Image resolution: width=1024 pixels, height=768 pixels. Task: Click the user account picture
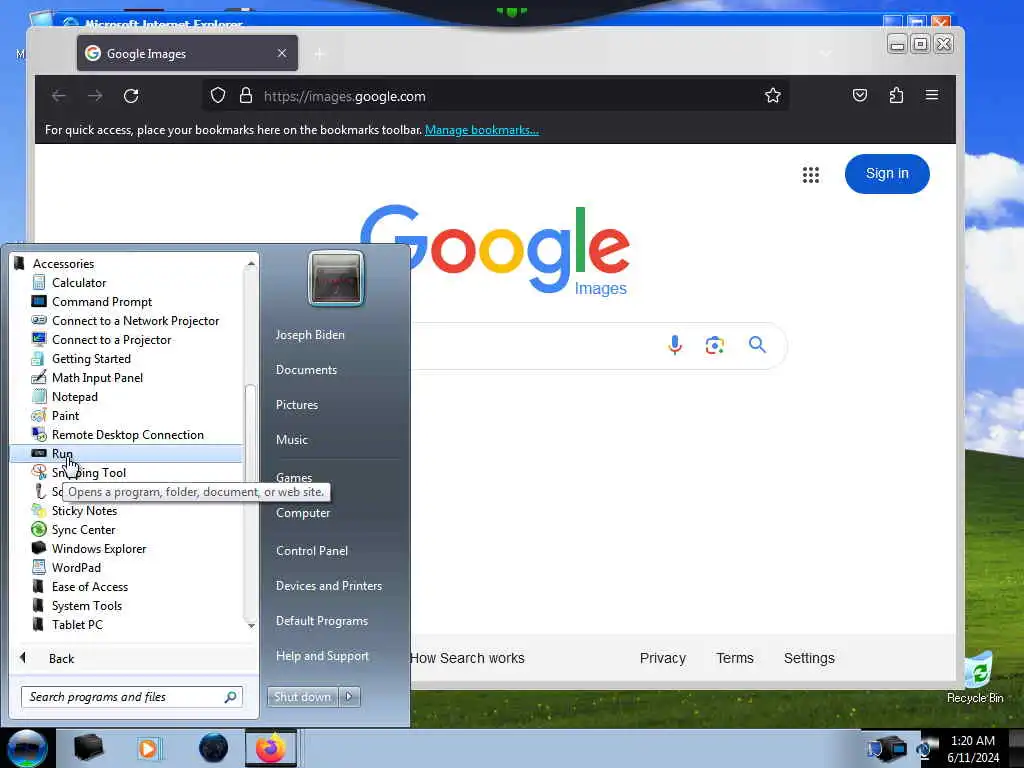336,278
